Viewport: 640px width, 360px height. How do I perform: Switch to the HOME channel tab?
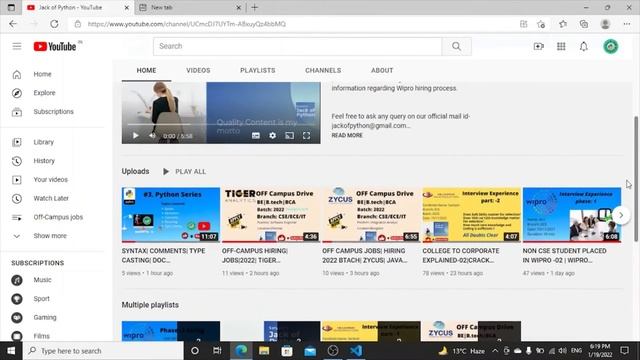coord(146,71)
